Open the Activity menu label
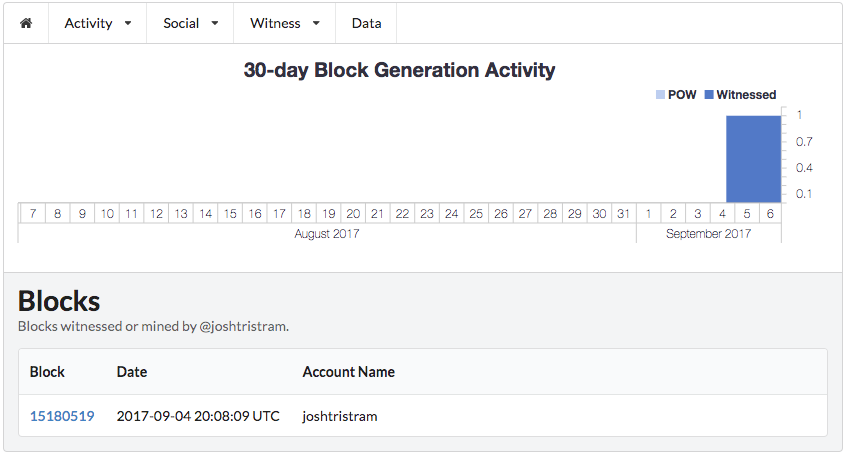The height and width of the screenshot is (456, 847). (x=89, y=23)
